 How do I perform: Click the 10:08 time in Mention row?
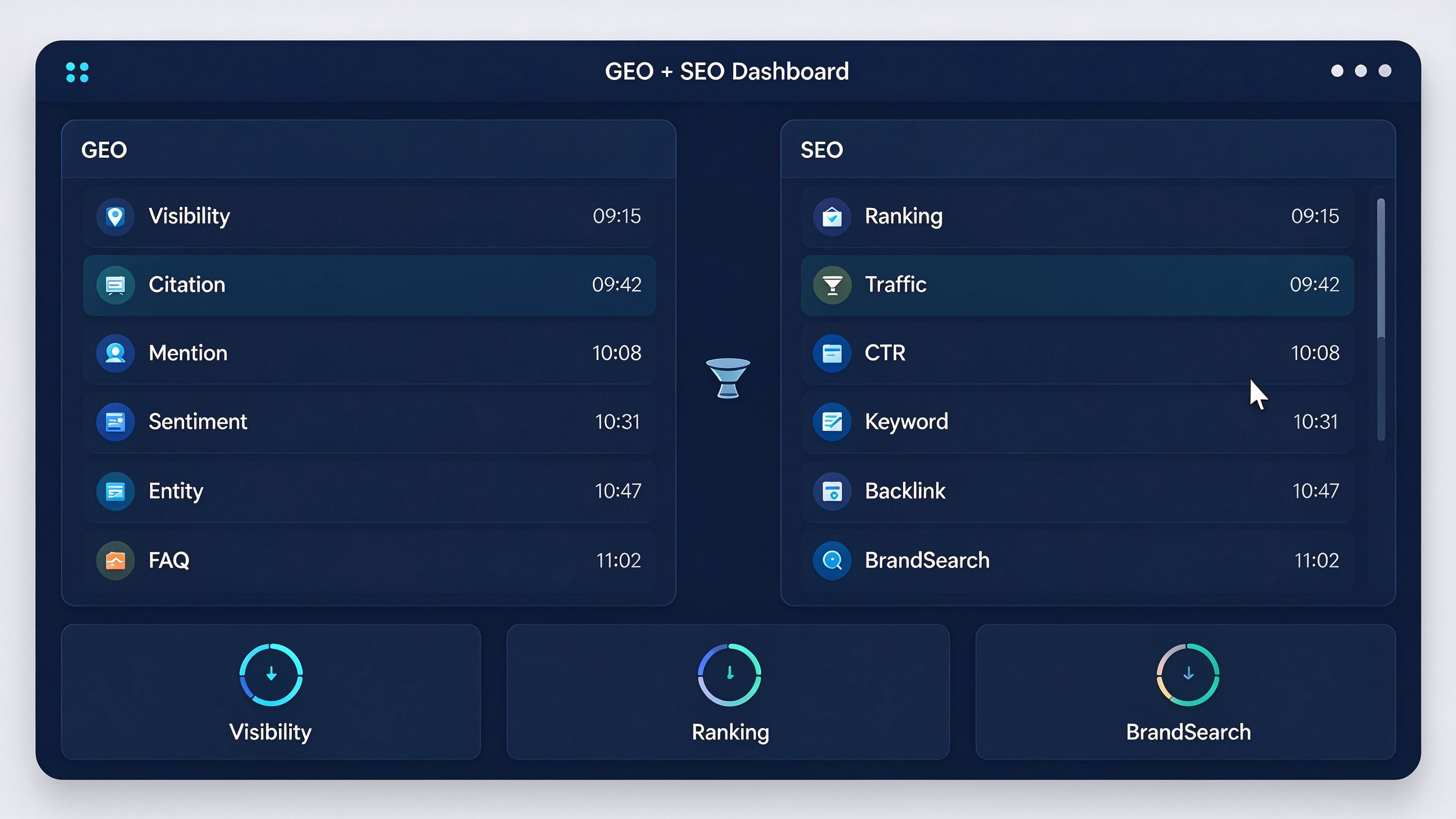617,354
